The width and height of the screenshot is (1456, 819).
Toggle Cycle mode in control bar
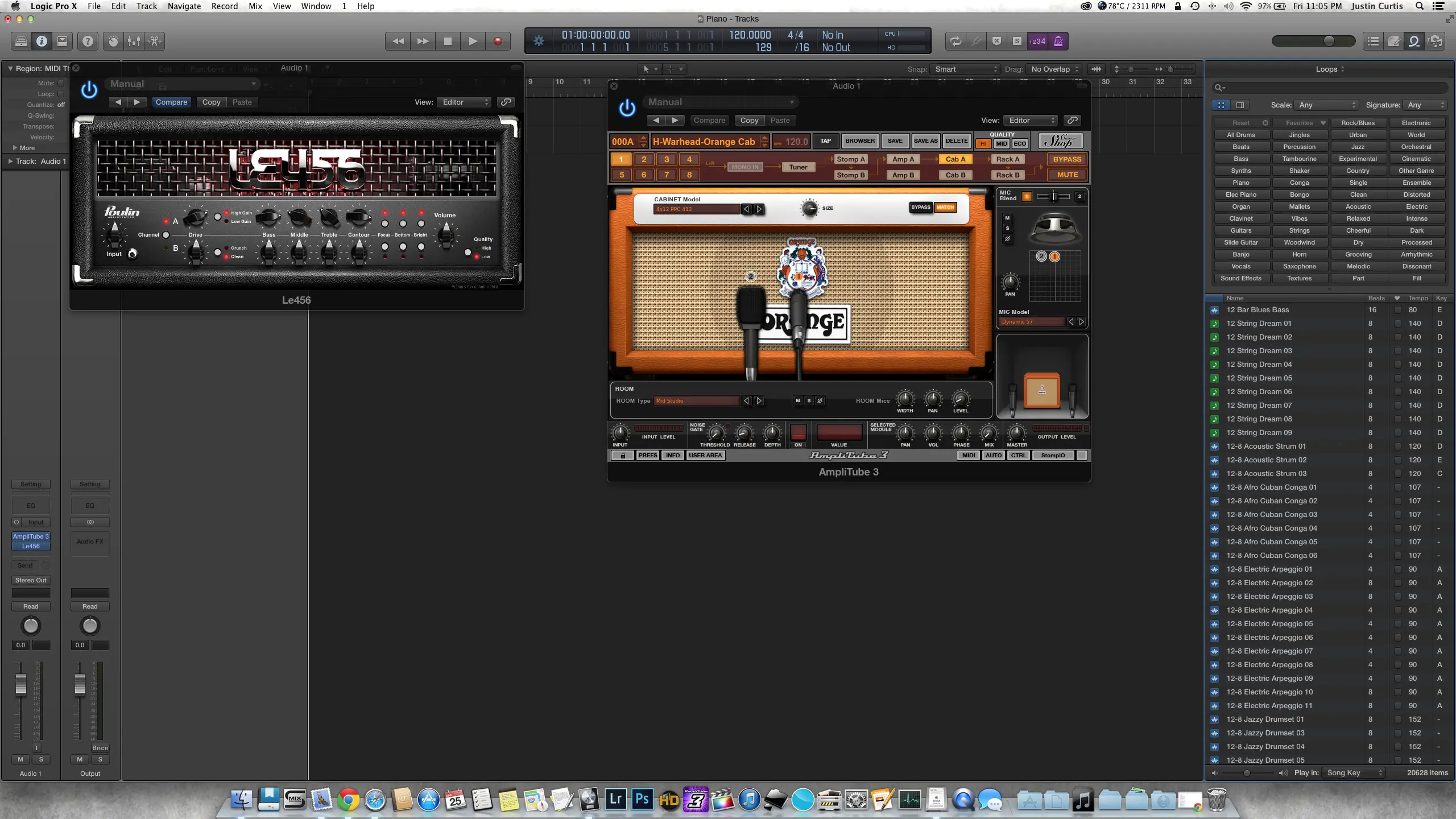[x=956, y=41]
